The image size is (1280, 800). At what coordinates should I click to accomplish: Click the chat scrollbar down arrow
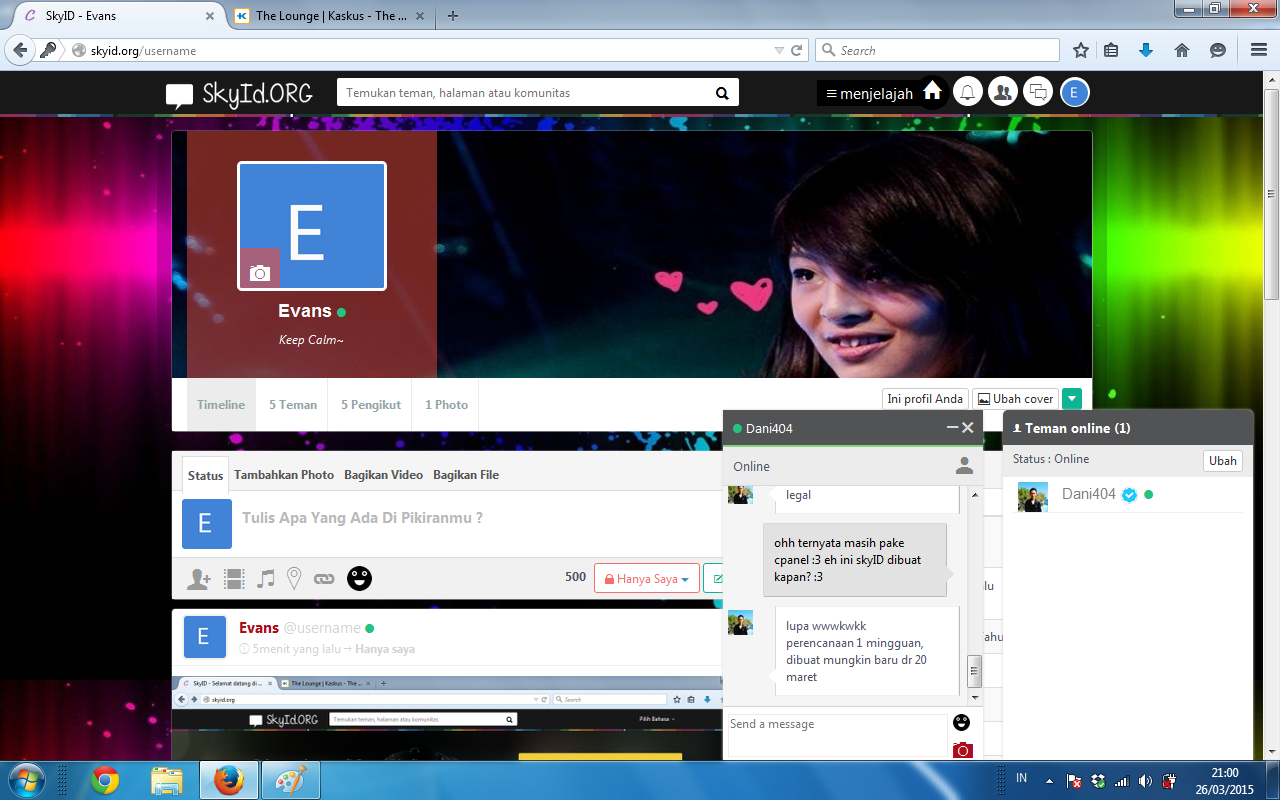click(975, 697)
